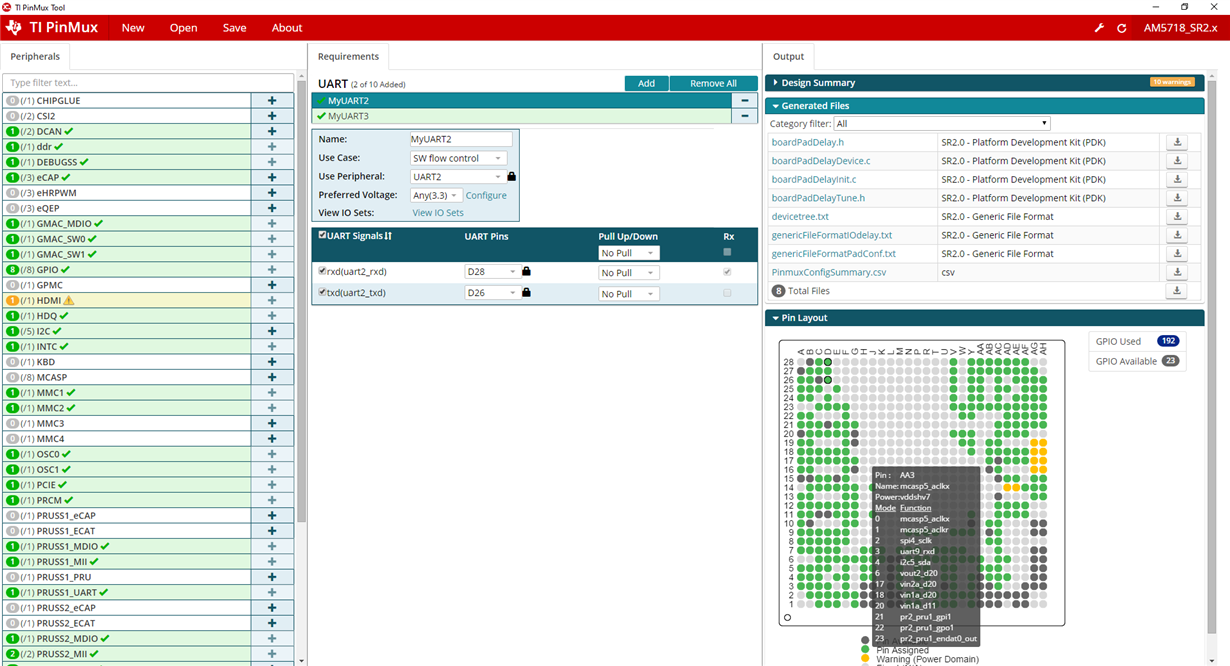Click the Configure voltage link
Viewport: 1230px width, 666px height.
pyautogui.click(x=486, y=196)
